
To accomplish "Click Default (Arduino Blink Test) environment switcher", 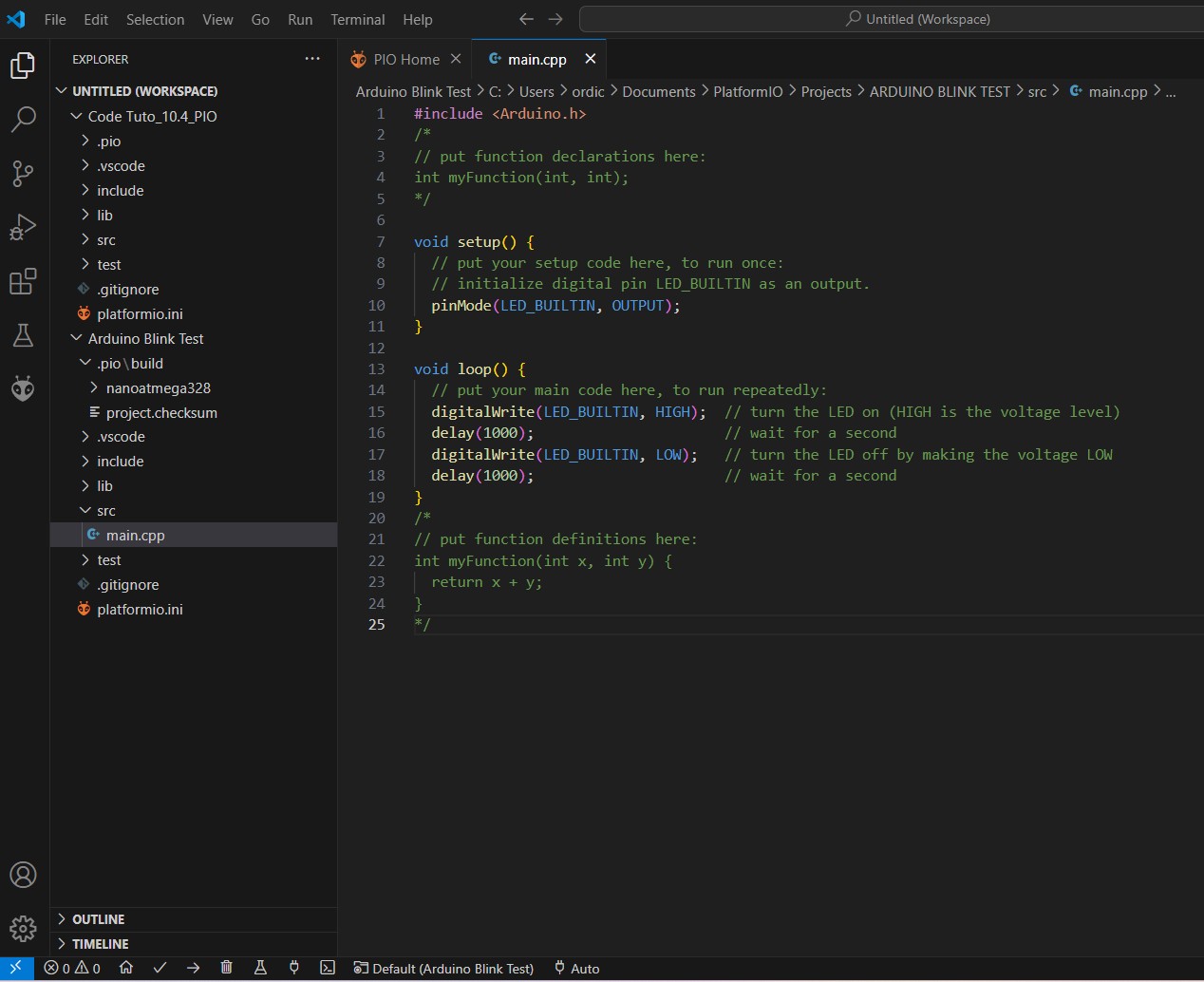I will point(443,969).
